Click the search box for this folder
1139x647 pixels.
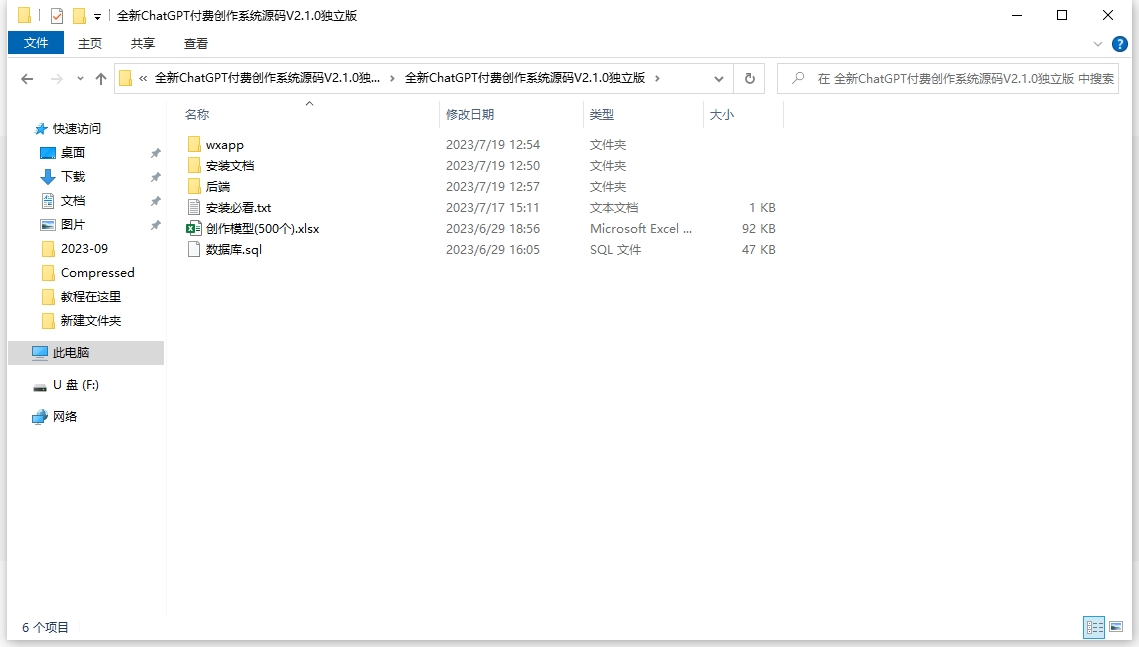(948, 78)
